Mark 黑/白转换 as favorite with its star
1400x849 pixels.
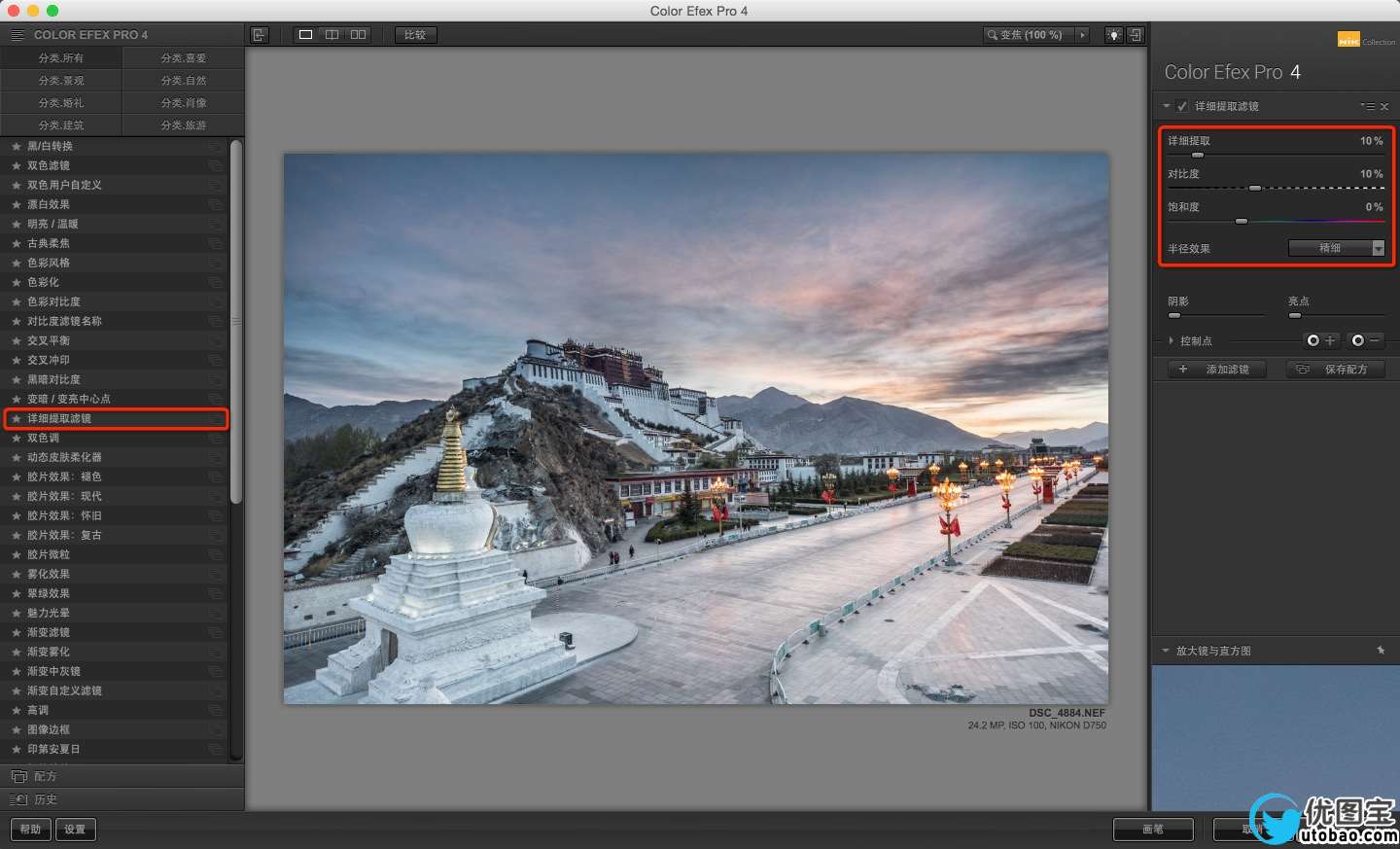pos(17,146)
